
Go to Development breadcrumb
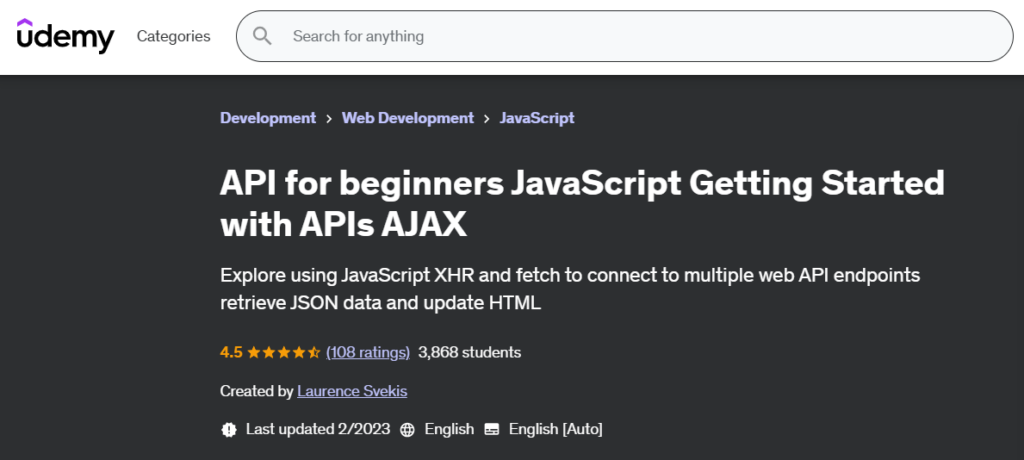(268, 118)
